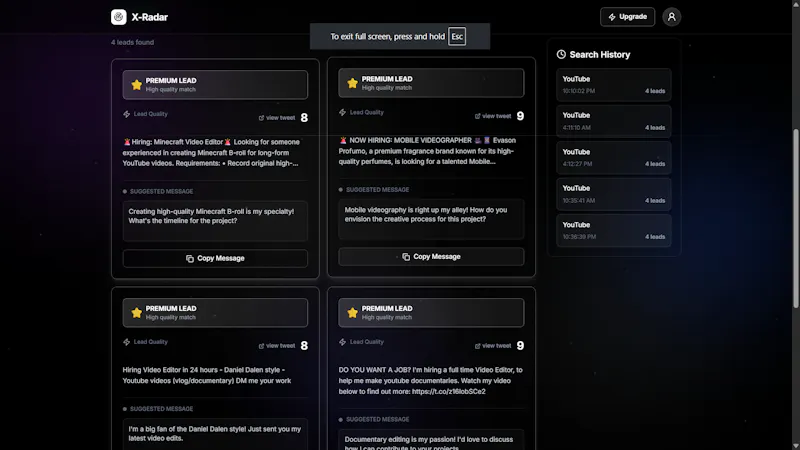
Task: Copy the mobile videography suggested message
Action: tap(431, 257)
